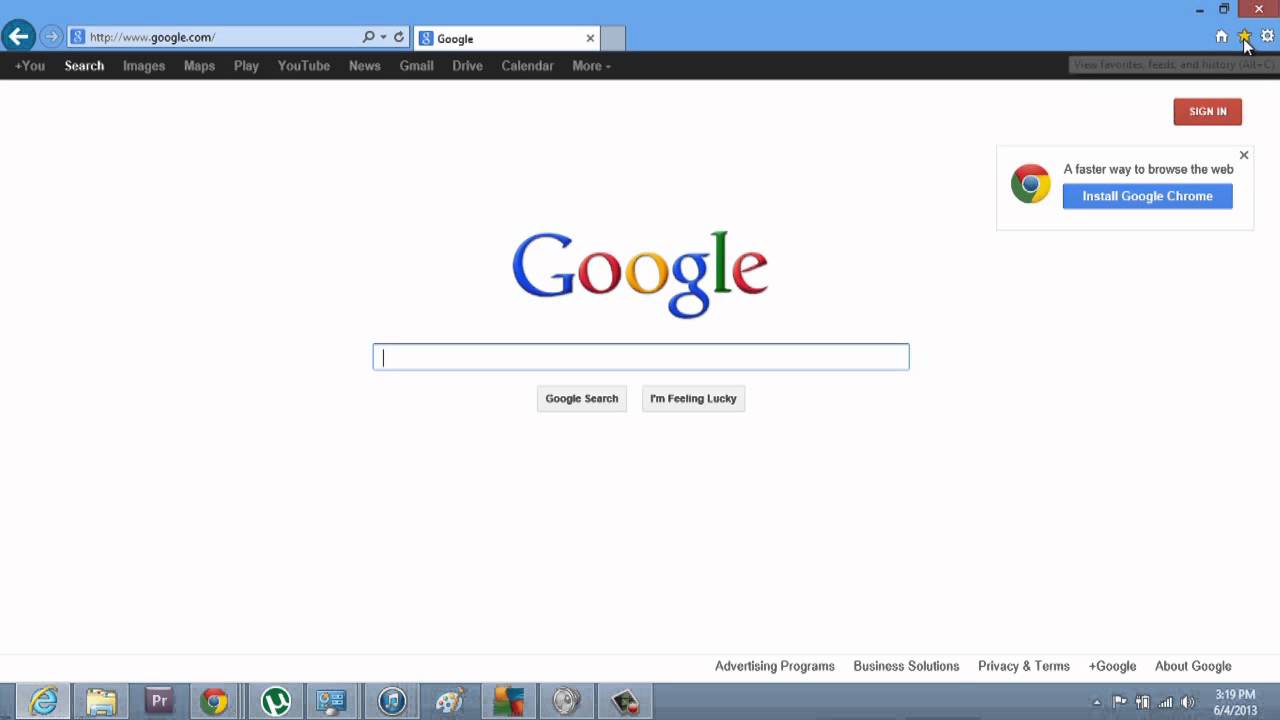Open Calendar in the Google bar
This screenshot has width=1280, height=720.
(x=527, y=66)
